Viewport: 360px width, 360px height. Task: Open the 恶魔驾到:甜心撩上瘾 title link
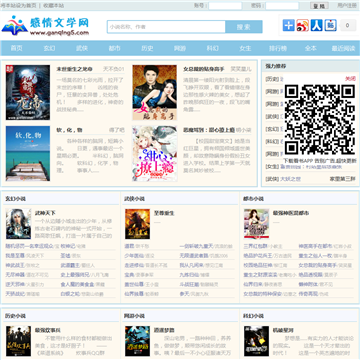pyautogui.click(x=209, y=130)
